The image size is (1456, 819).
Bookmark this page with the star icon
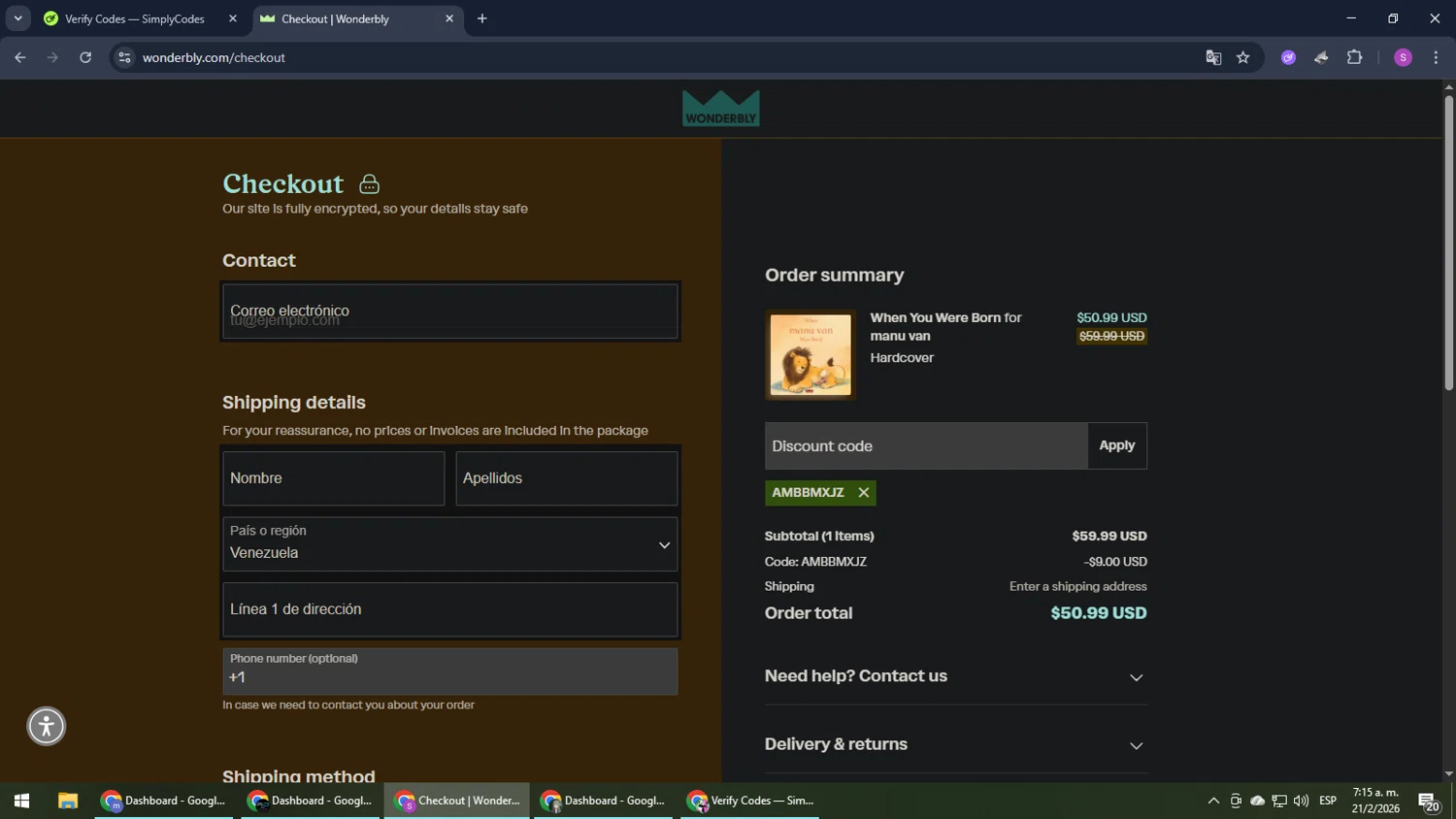[1242, 57]
